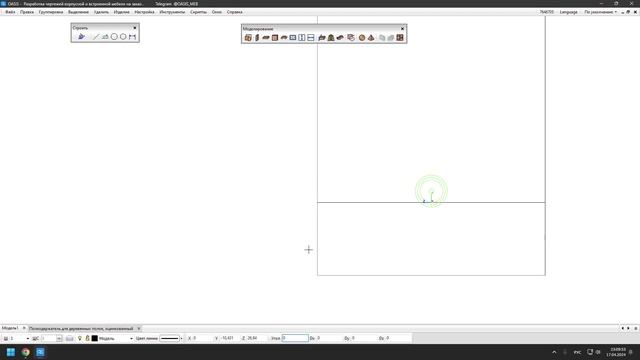Click the Language button in the menu bar
The height and width of the screenshot is (360, 640).
tap(569, 12)
